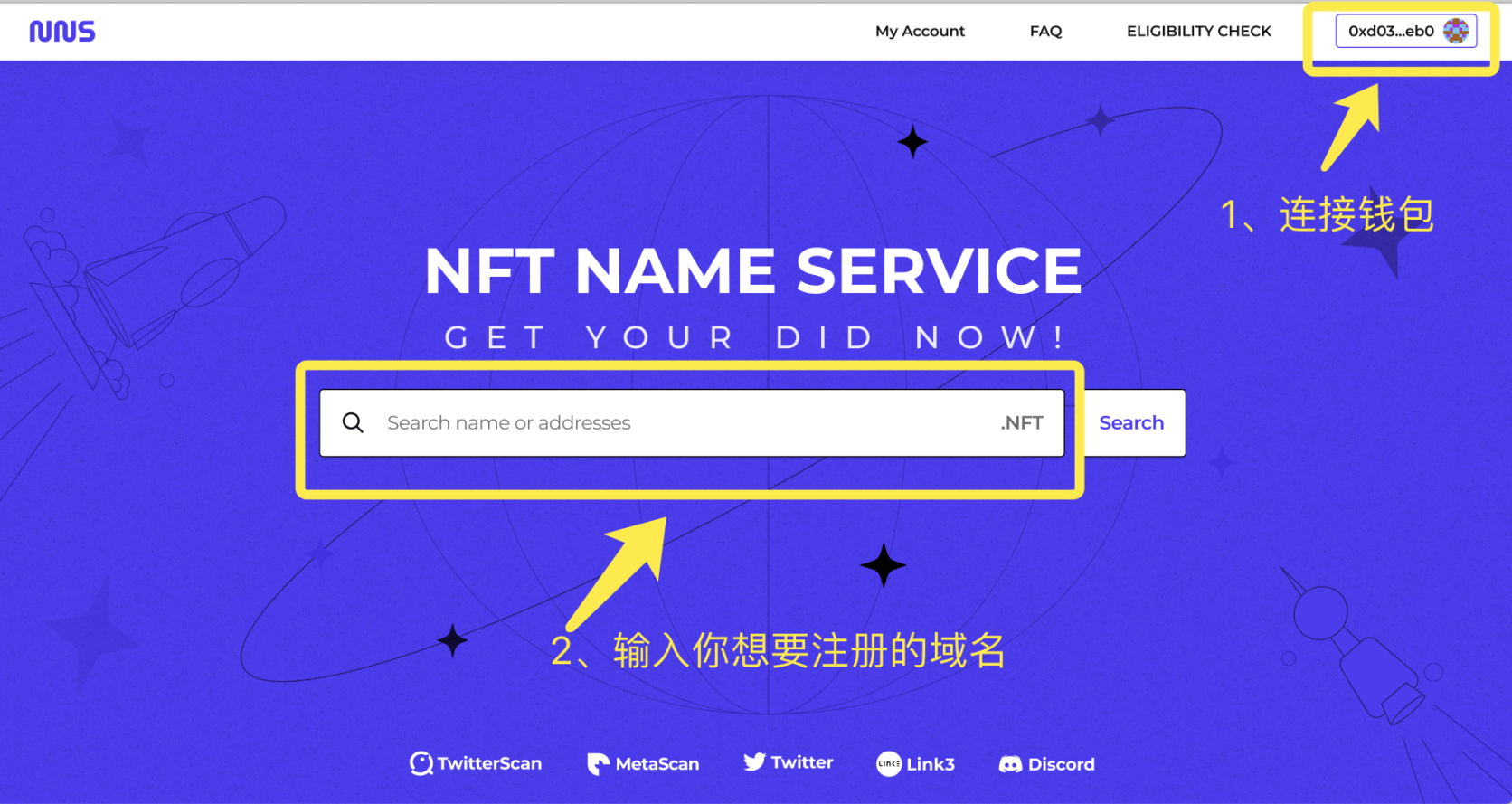The width and height of the screenshot is (1512, 804).
Task: Open the TwitterScan text link
Action: [x=489, y=764]
